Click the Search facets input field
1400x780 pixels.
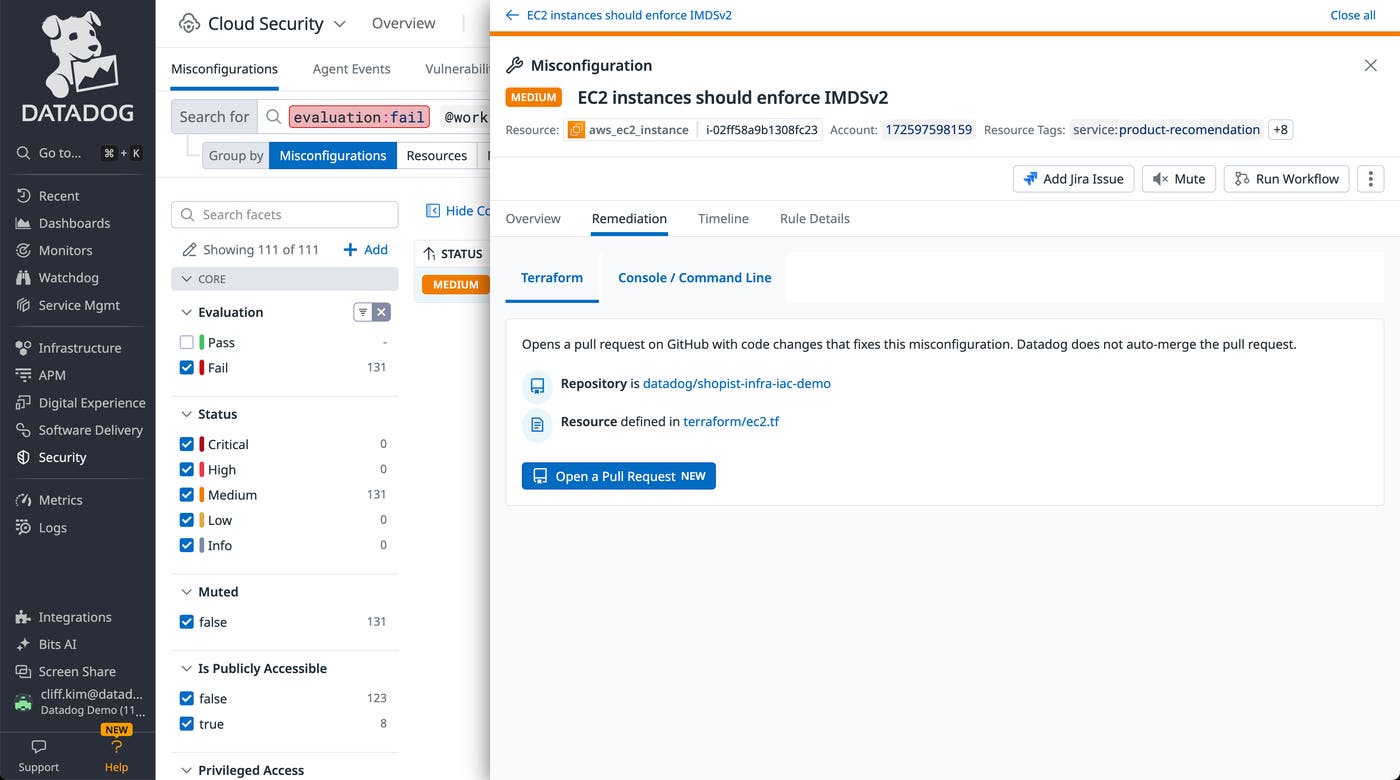[284, 214]
